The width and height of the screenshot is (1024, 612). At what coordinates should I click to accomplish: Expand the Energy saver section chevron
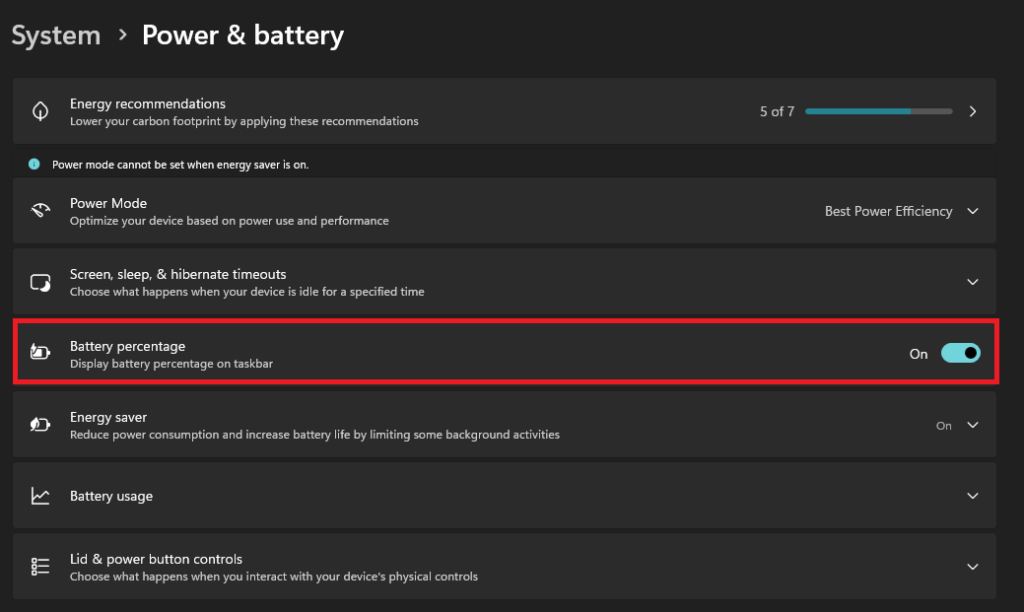pos(972,425)
